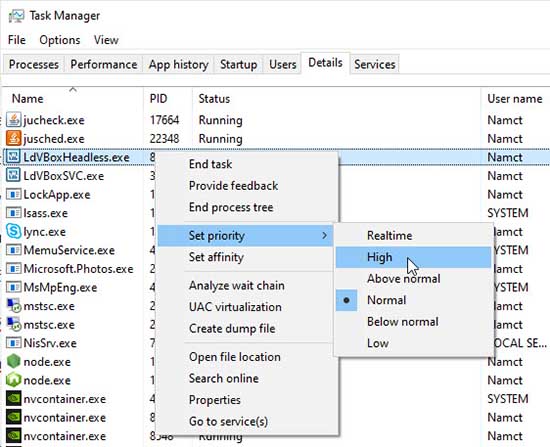Viewport: 550px width, 447px height.
Task: Select the Normal priority radio option
Action: tap(386, 300)
